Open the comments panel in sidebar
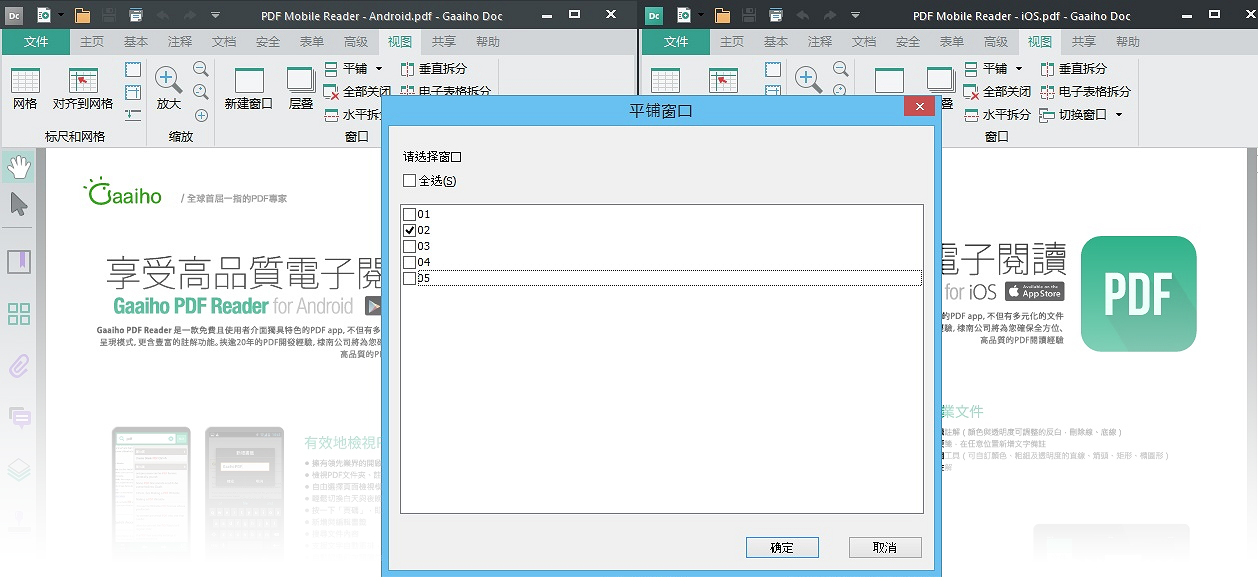Image resolution: width=1258 pixels, height=588 pixels. point(19,417)
